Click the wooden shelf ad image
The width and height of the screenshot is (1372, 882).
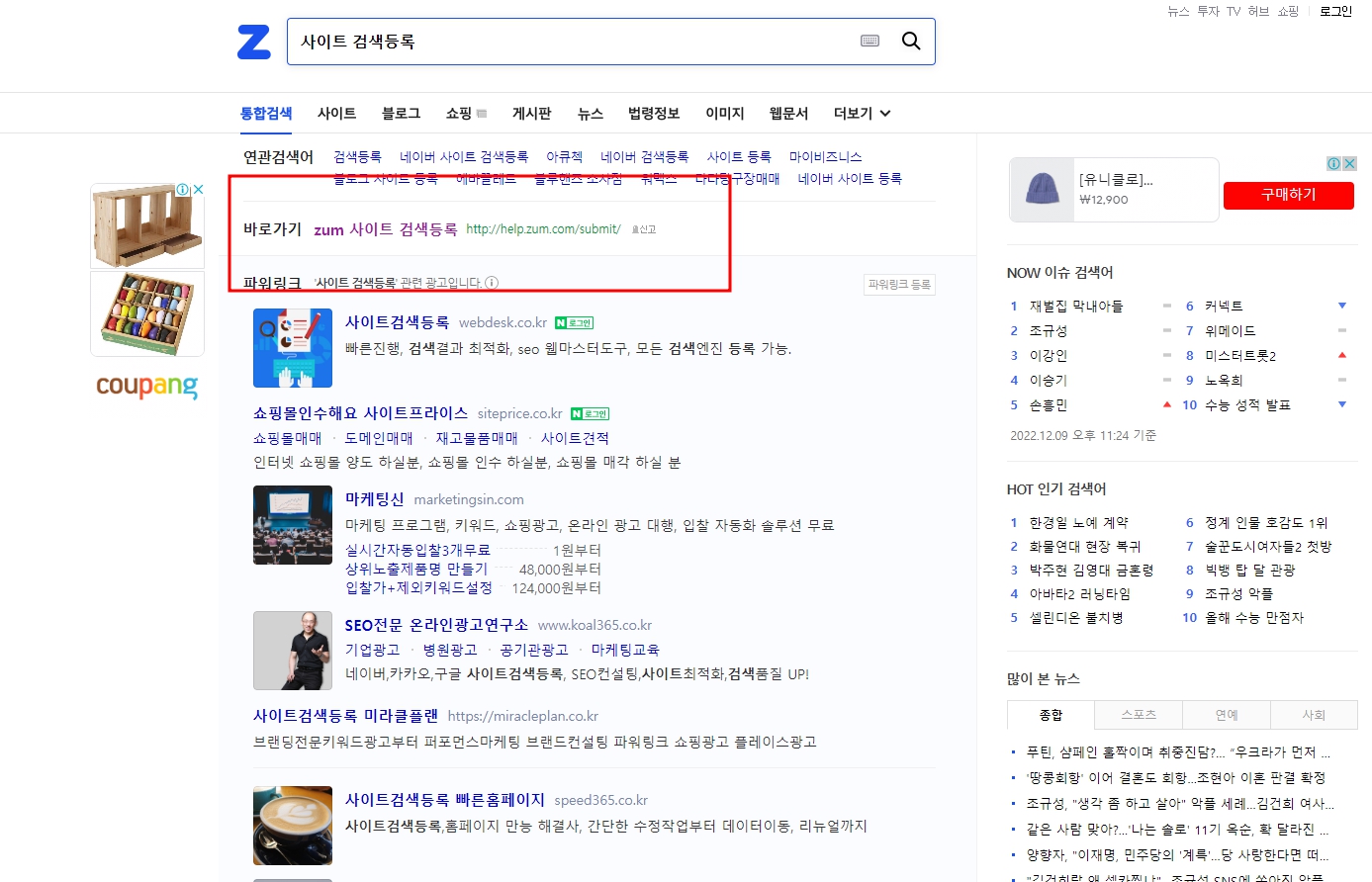[147, 226]
